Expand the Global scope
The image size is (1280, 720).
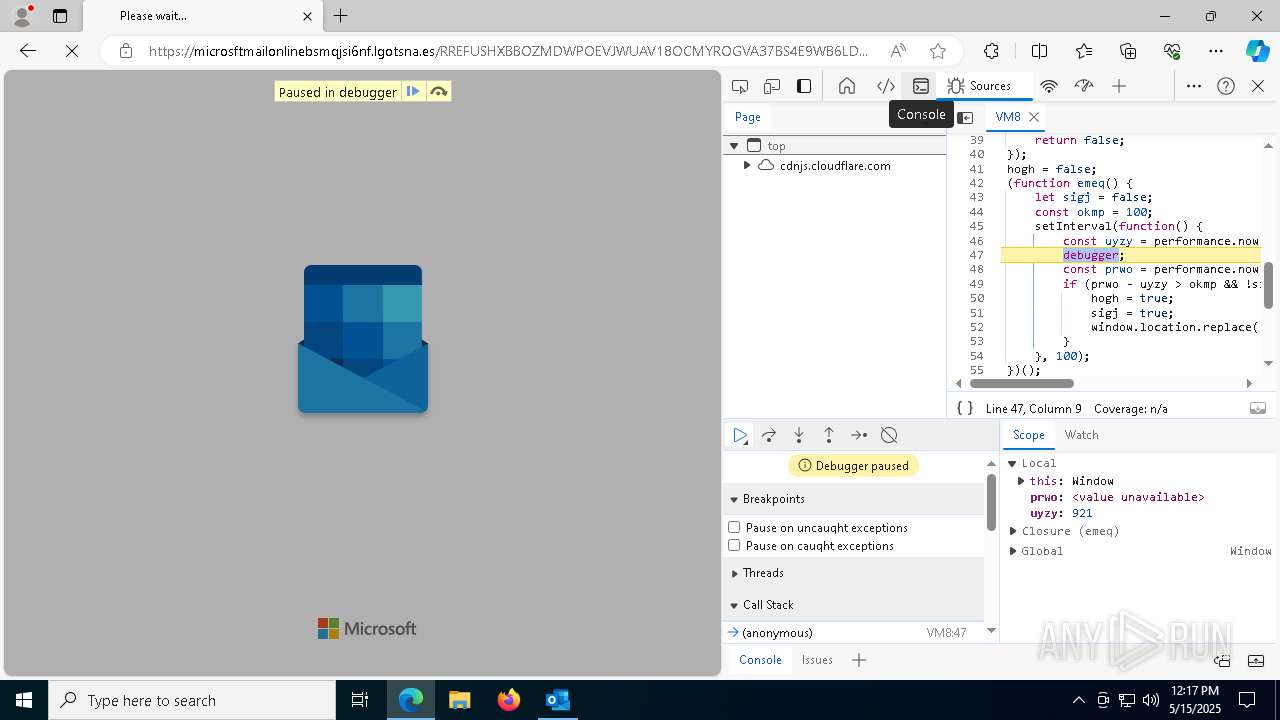coord(1013,551)
